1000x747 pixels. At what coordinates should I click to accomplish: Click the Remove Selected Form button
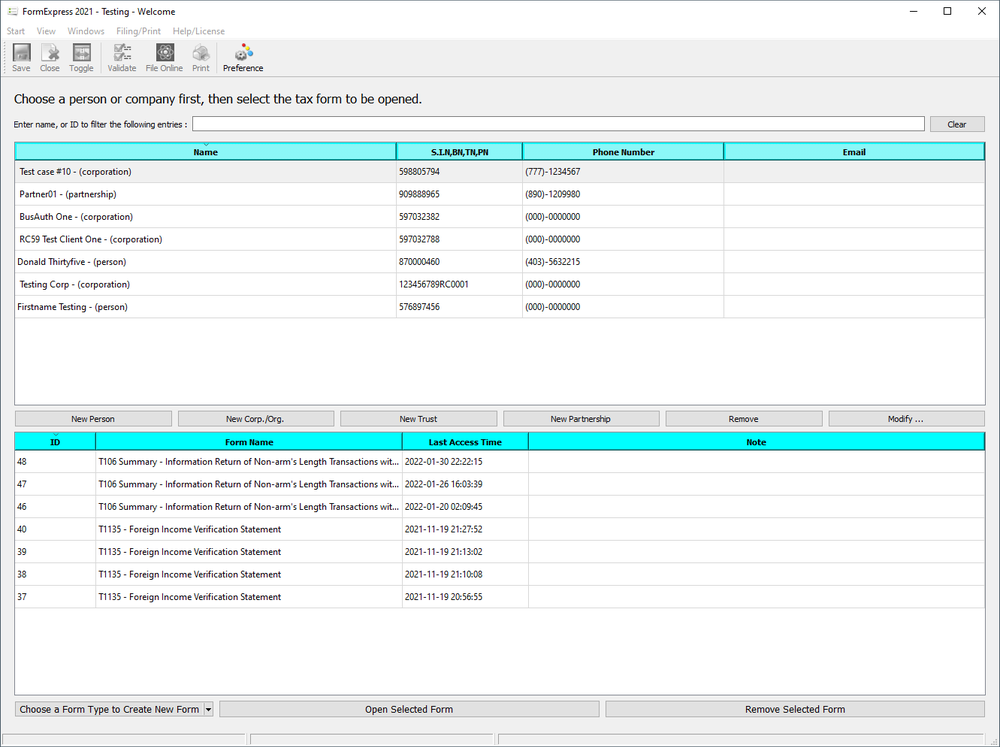tap(795, 709)
